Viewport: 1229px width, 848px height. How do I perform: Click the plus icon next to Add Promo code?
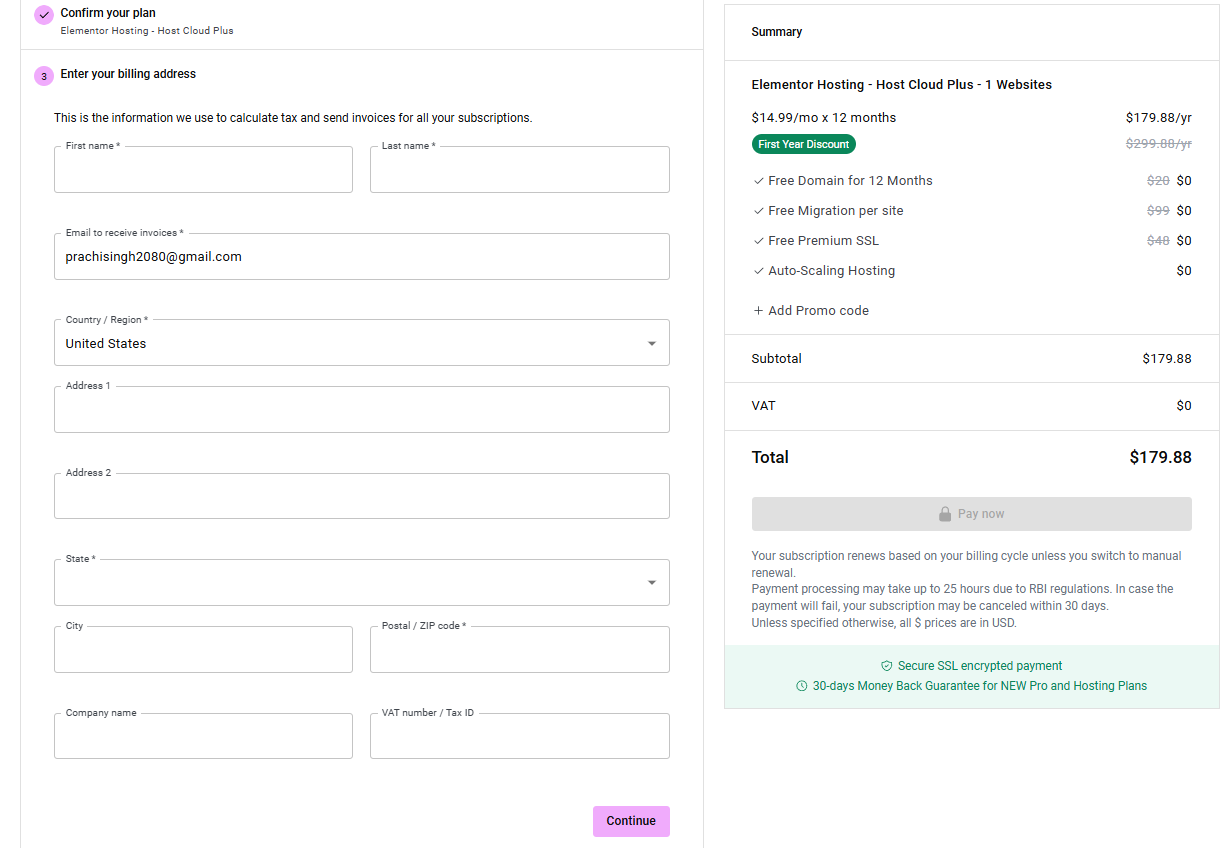tap(758, 310)
